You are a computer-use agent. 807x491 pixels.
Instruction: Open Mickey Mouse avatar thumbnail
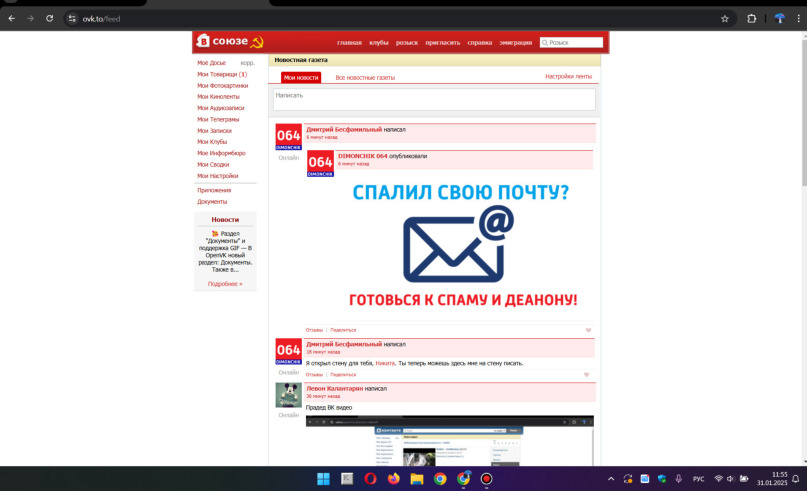288,395
